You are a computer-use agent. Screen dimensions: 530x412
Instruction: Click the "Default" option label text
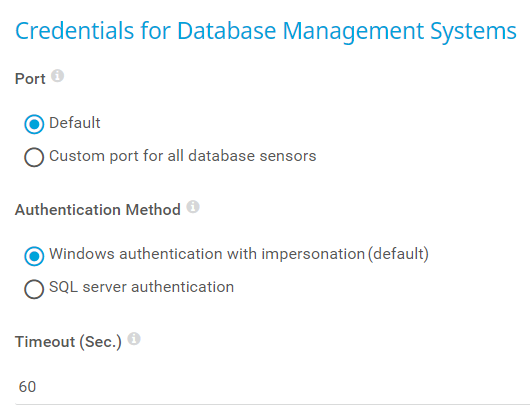click(75, 123)
